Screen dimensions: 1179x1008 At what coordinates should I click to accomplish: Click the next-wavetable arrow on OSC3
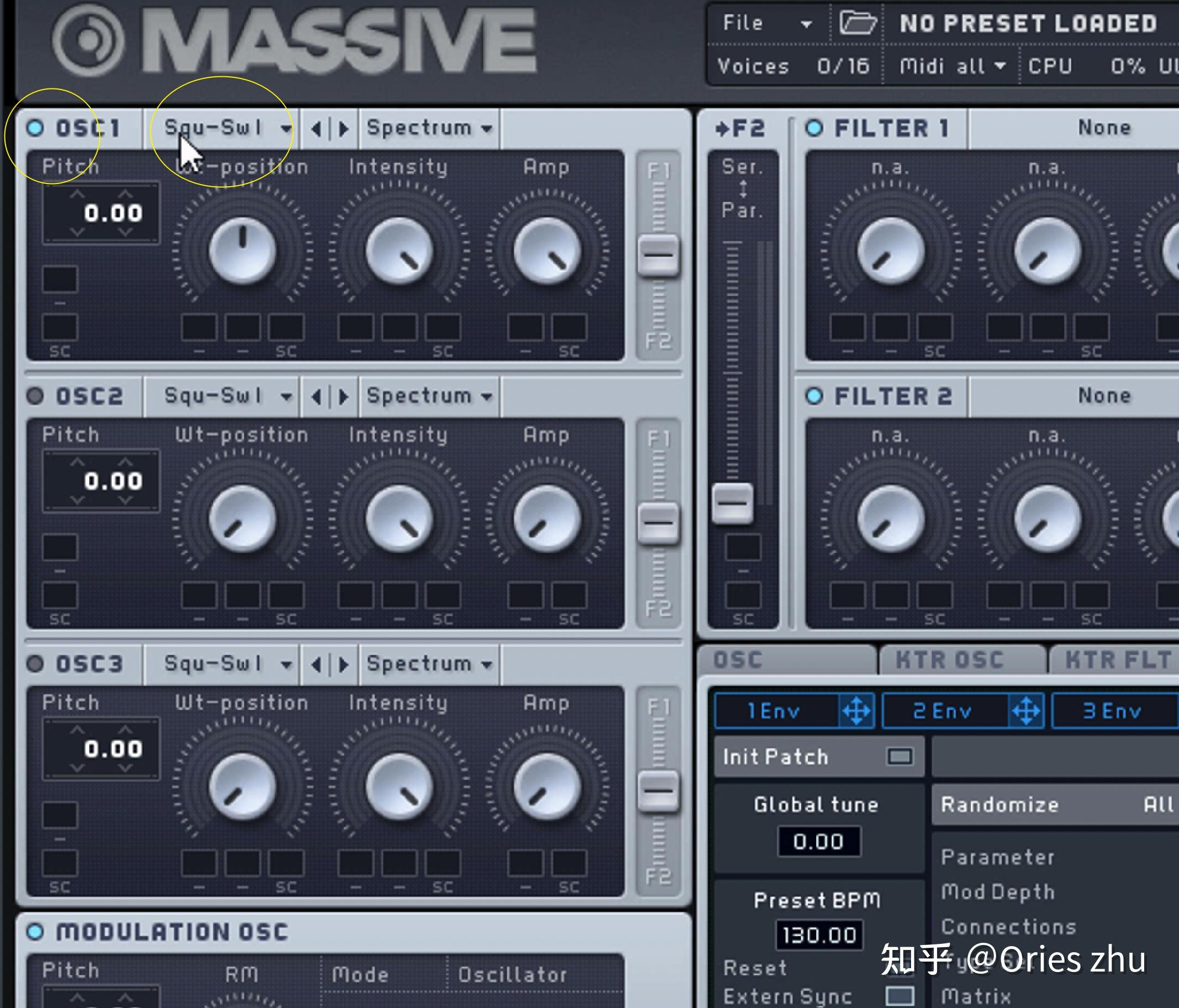343,664
